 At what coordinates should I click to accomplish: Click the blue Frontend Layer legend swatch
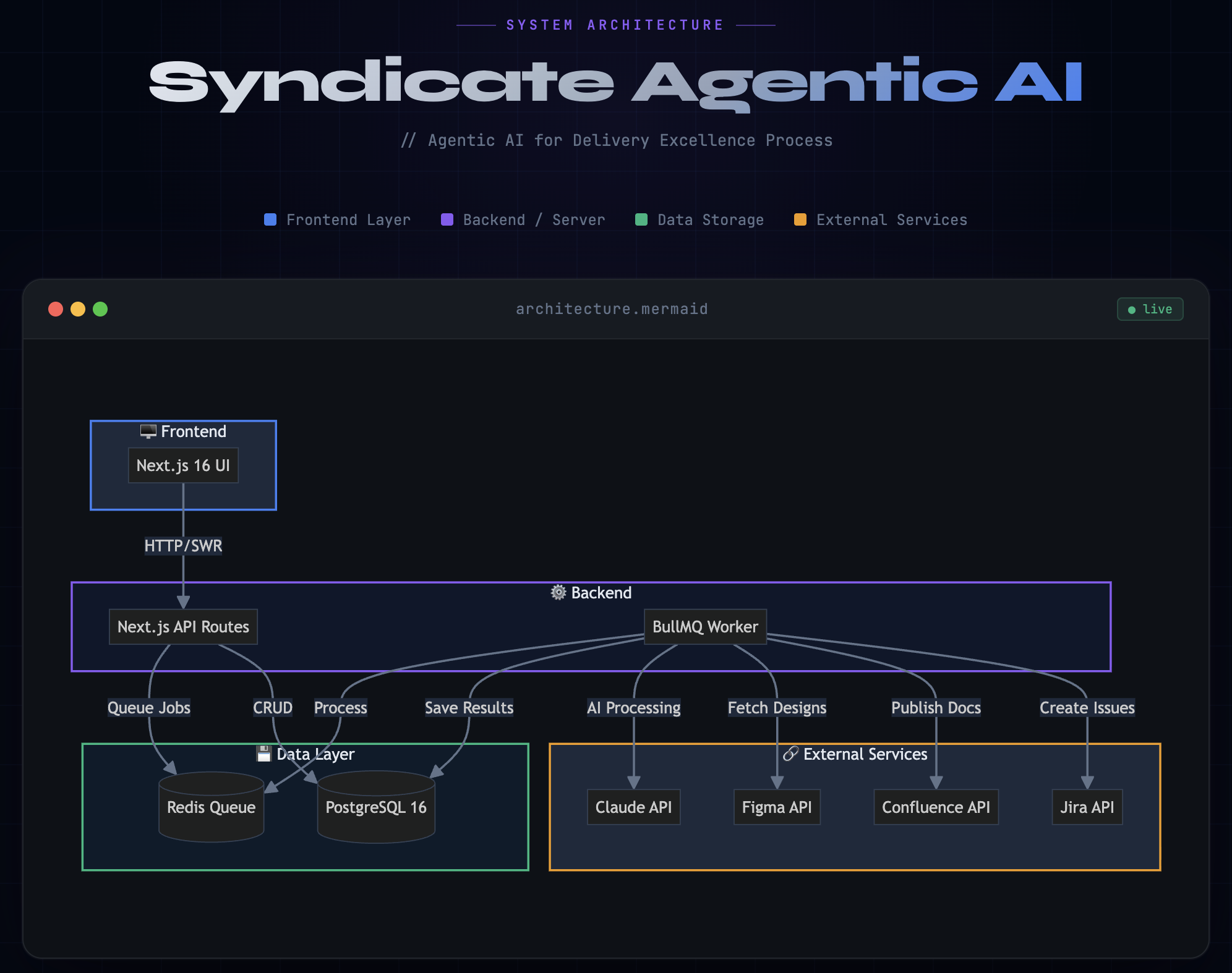pyautogui.click(x=270, y=219)
